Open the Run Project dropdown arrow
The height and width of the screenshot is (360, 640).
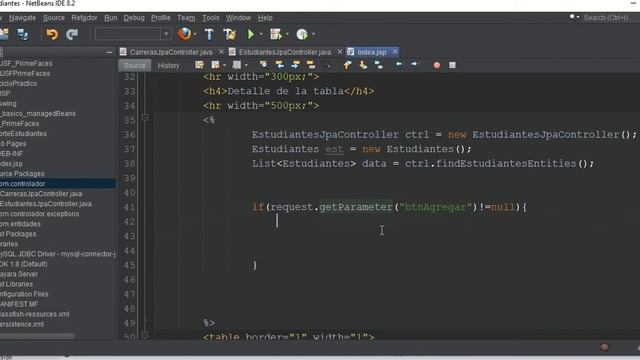coord(261,35)
